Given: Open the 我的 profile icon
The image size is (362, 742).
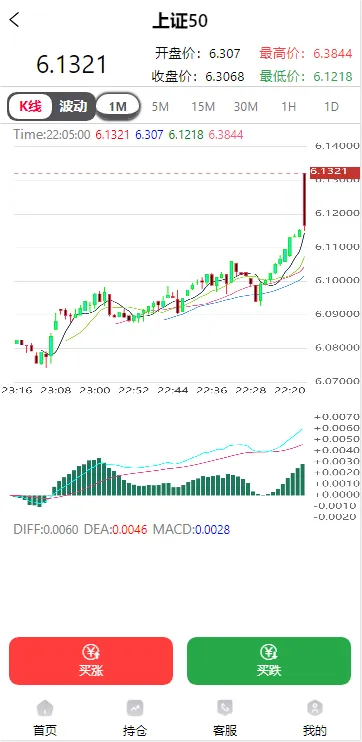Looking at the screenshot, I should [x=315, y=708].
